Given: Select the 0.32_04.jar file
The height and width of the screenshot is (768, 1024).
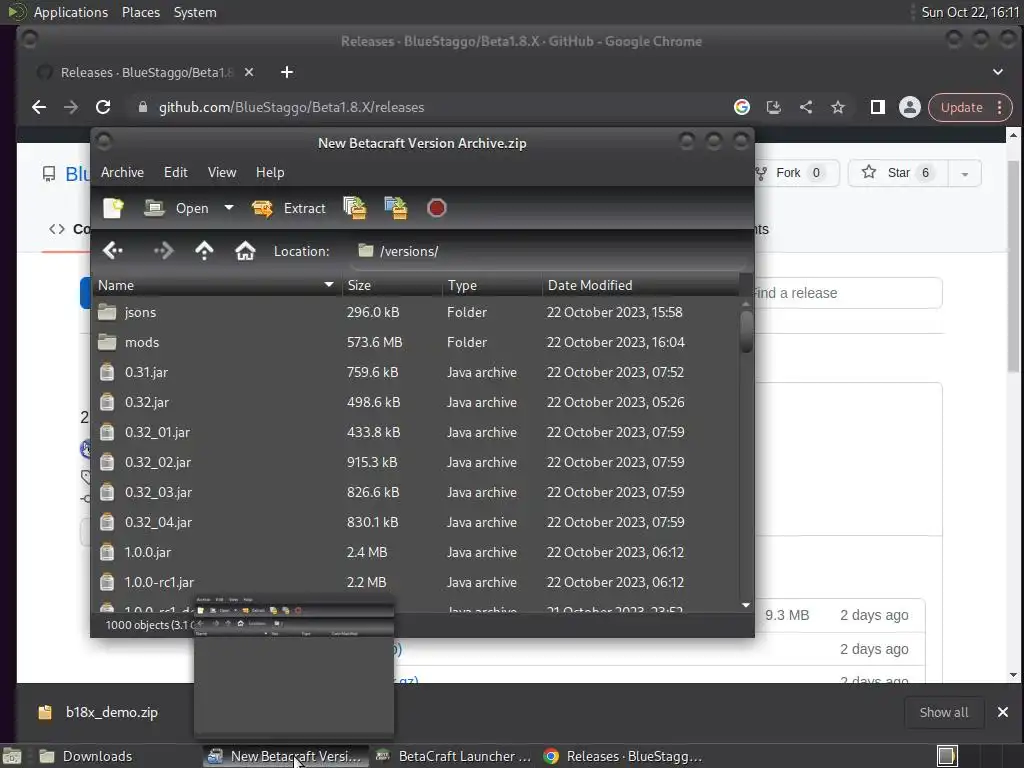Looking at the screenshot, I should (x=415, y=522).
